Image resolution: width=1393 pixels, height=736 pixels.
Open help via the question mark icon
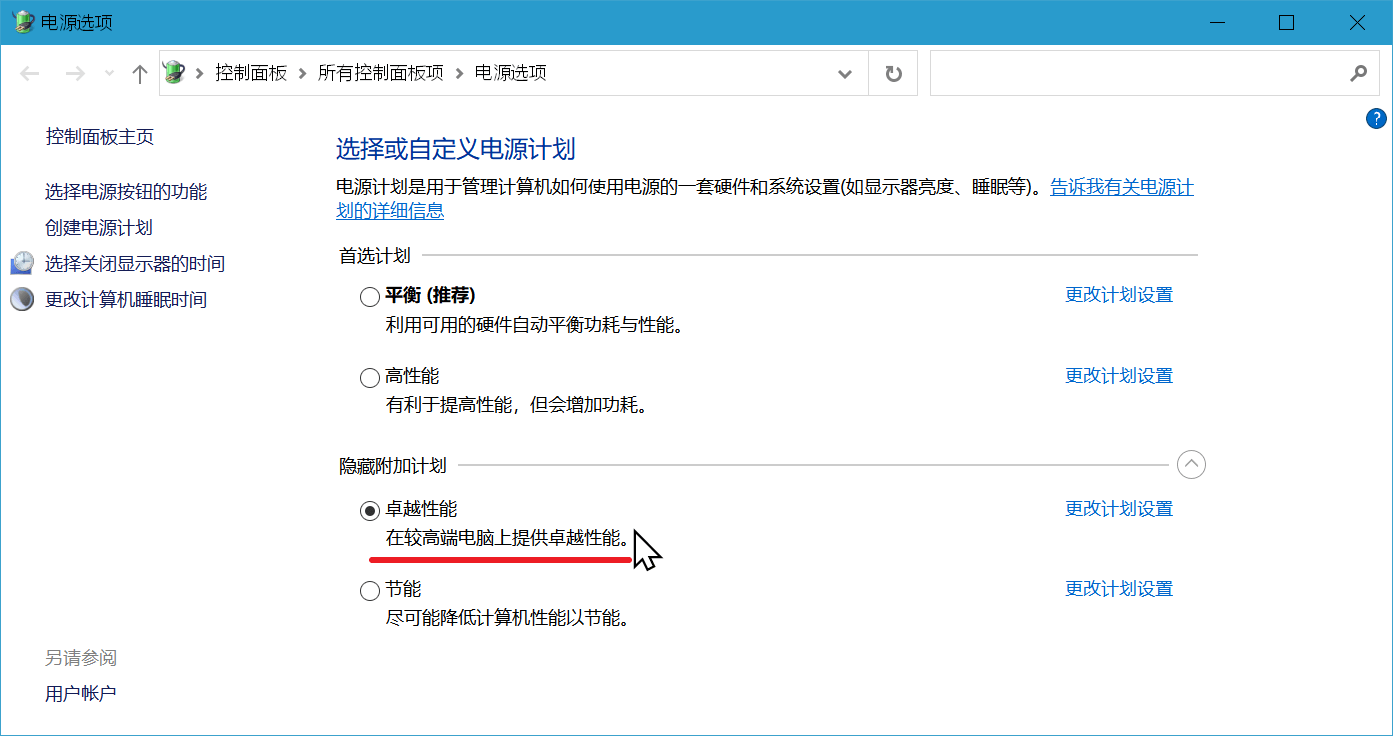(1376, 118)
